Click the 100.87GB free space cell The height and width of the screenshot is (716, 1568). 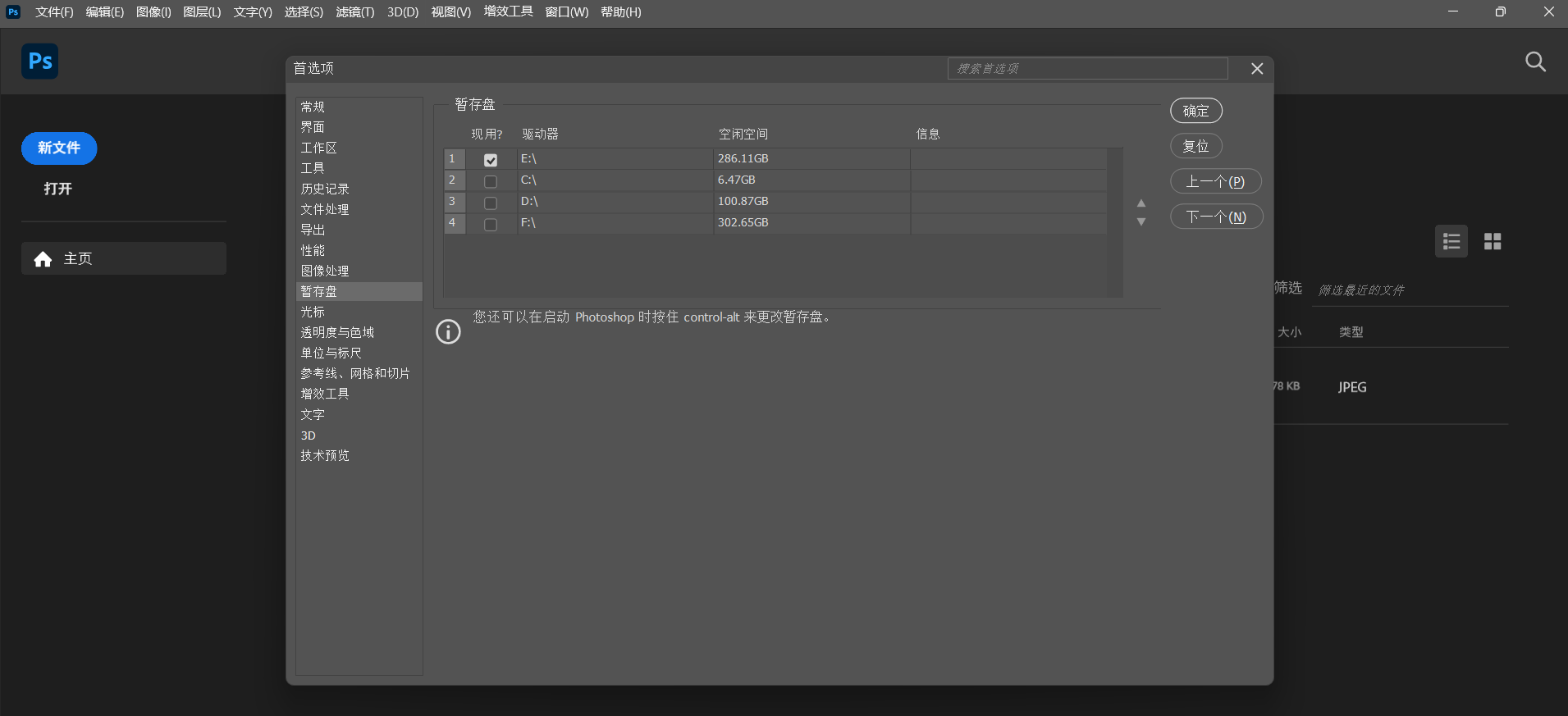click(x=811, y=201)
